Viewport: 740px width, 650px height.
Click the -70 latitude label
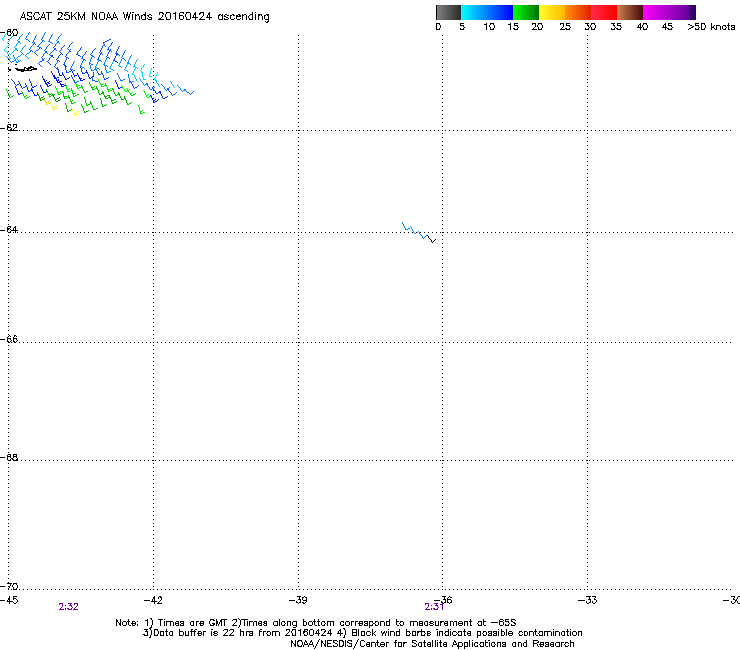pos(9,586)
